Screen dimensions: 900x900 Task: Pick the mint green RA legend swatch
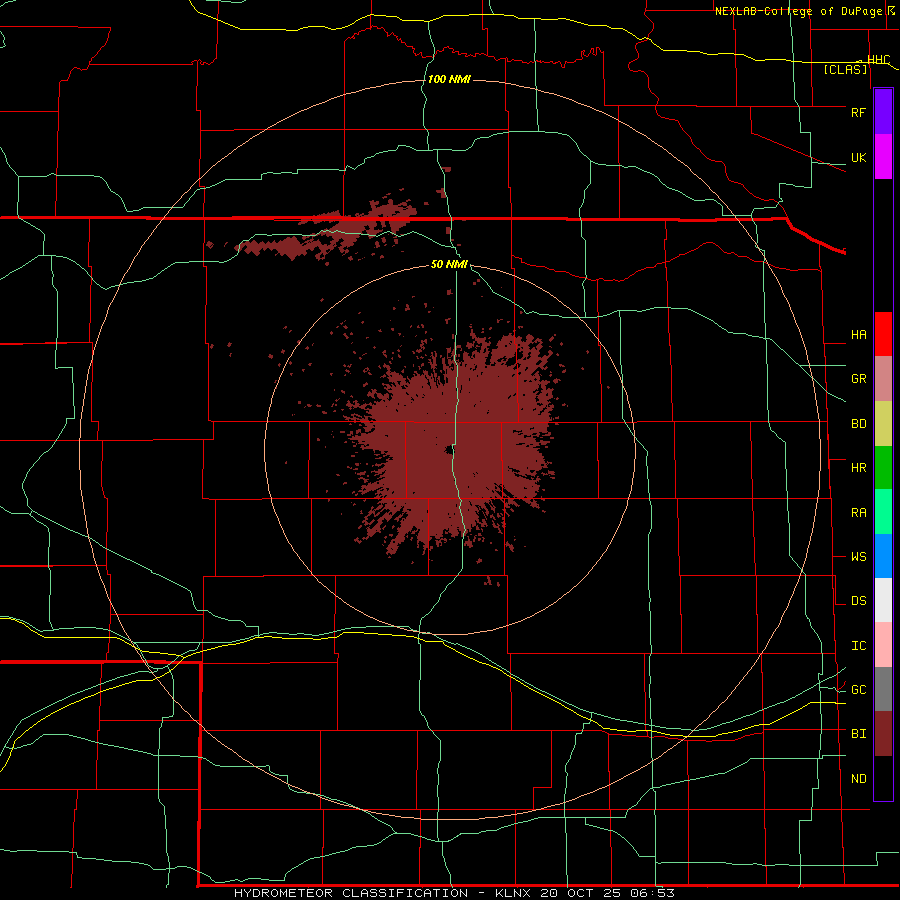[x=883, y=512]
